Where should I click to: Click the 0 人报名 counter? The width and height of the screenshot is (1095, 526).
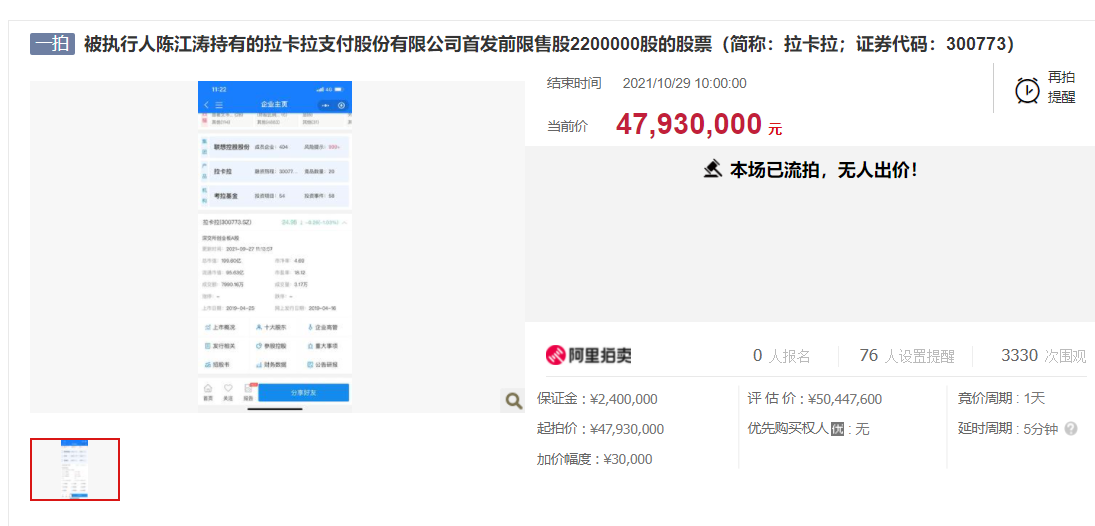[781, 356]
